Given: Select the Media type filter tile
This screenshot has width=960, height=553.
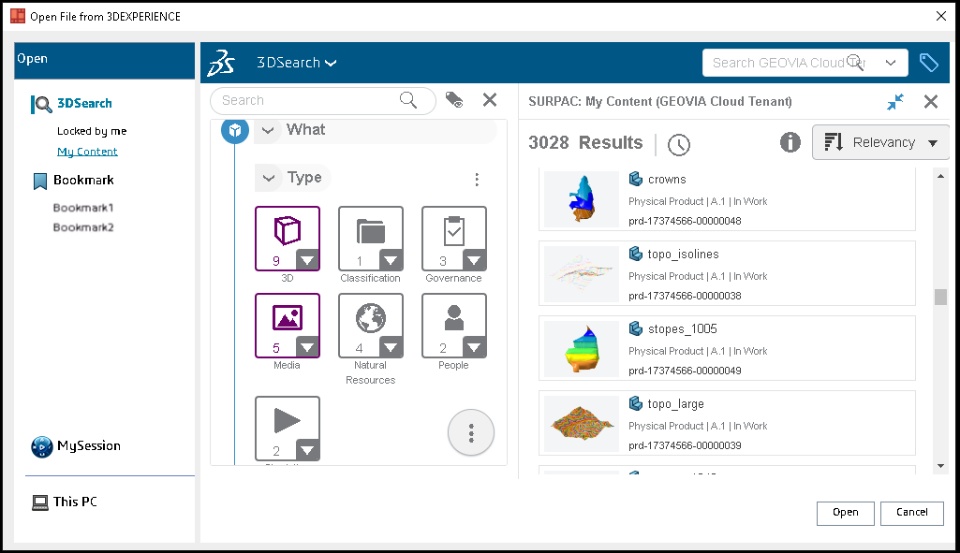Looking at the screenshot, I should click(x=287, y=325).
